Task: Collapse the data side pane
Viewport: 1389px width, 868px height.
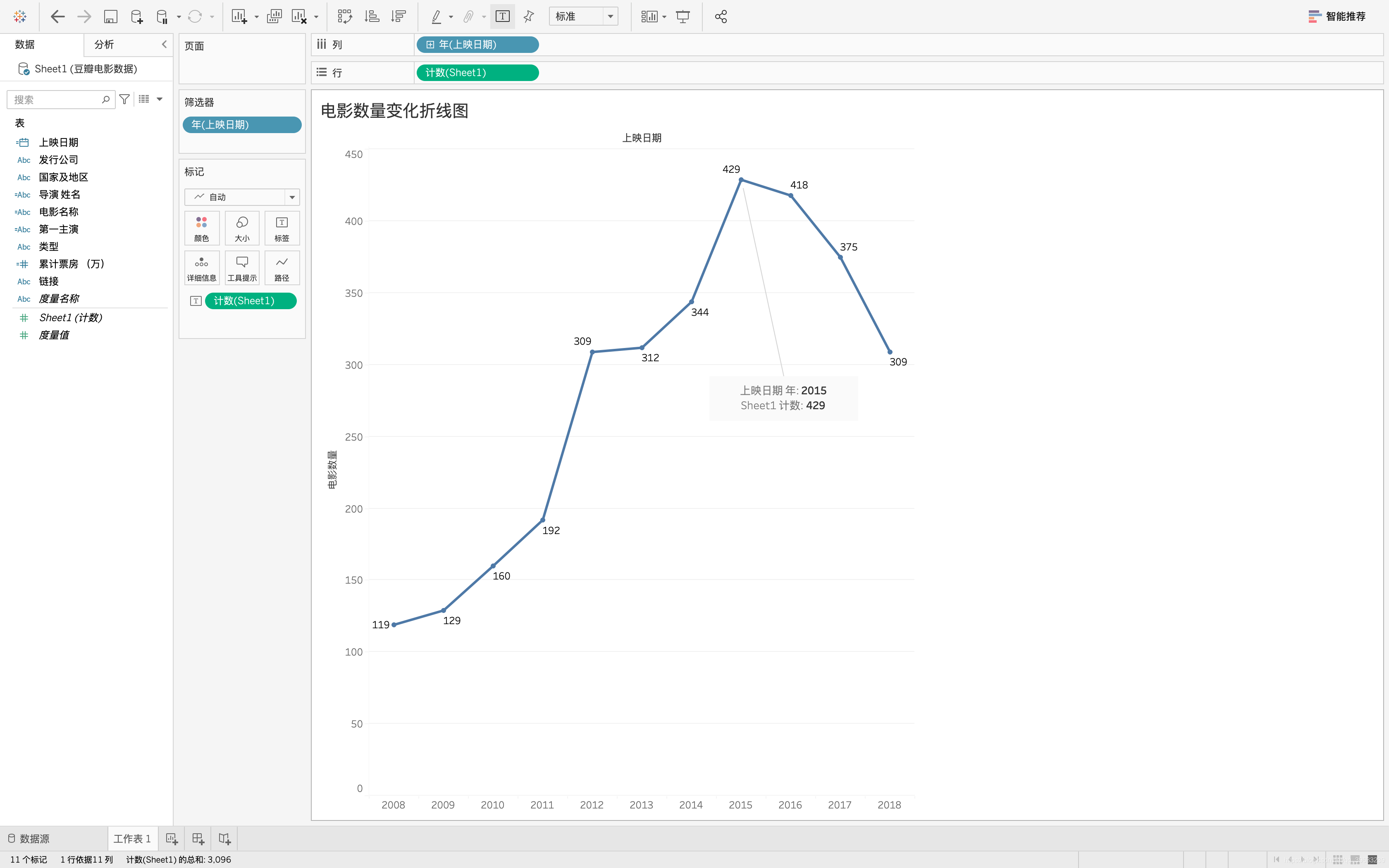Action: click(x=164, y=44)
